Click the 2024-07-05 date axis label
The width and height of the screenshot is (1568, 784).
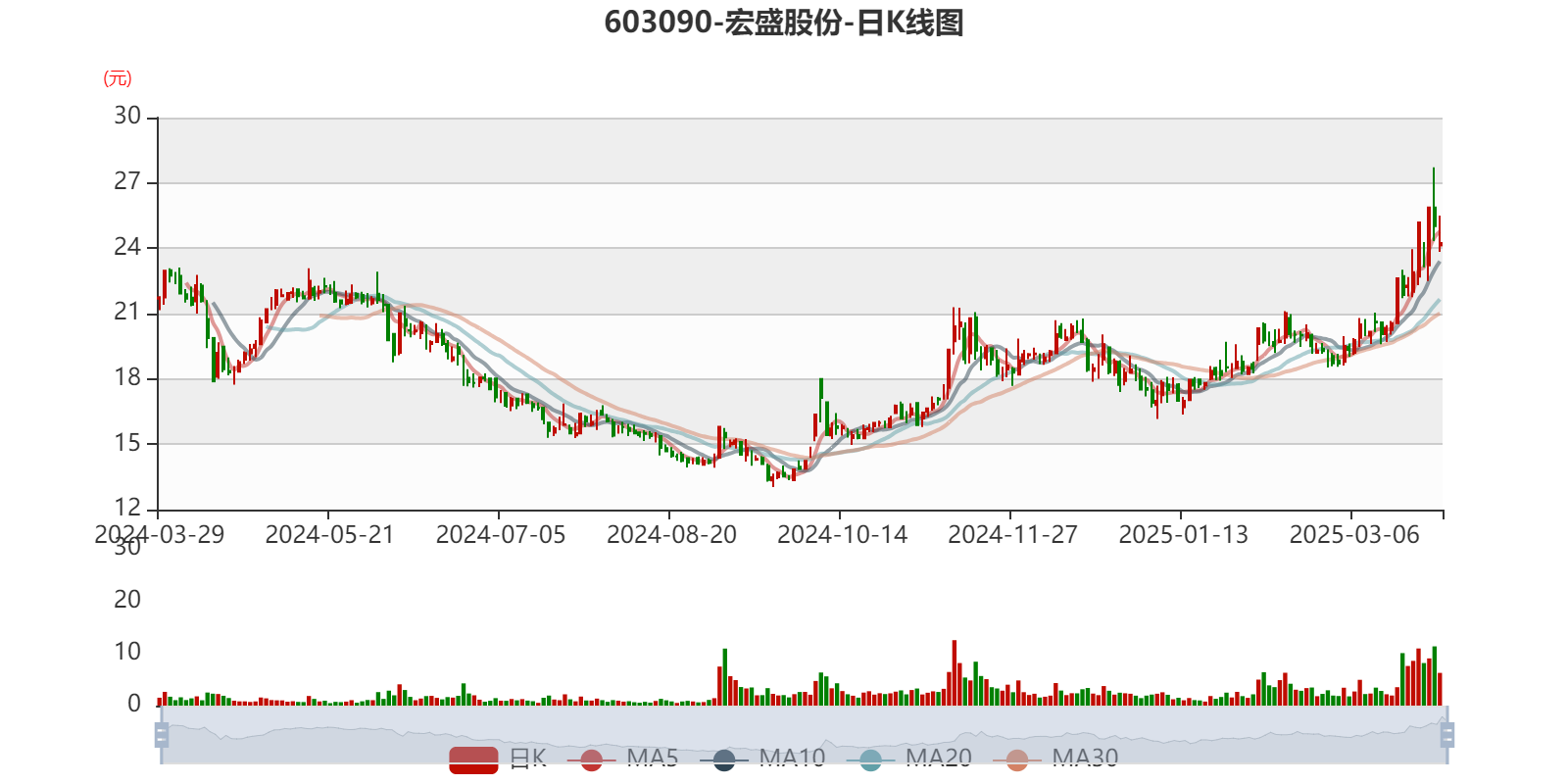[501, 535]
